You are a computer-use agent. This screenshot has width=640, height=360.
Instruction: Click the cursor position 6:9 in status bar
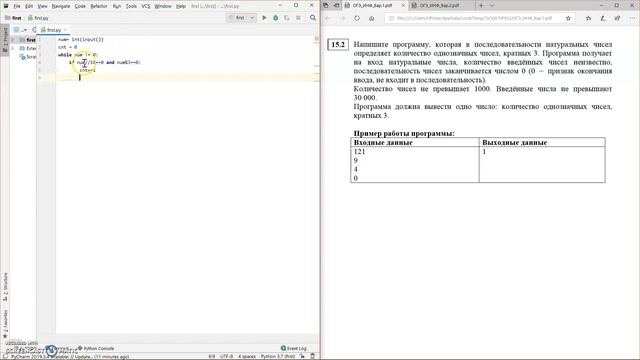point(211,356)
